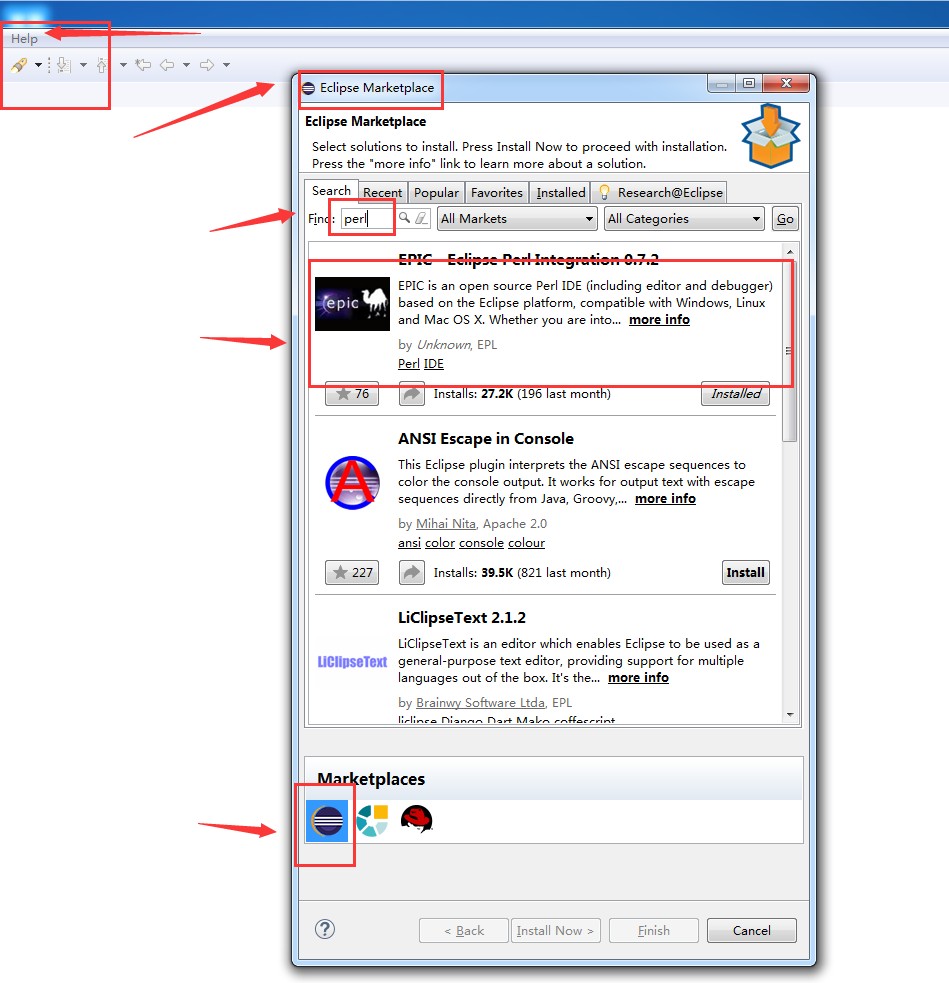Screen dimensions: 949x983
Task: Switch to the Search tab
Action: pos(331,191)
